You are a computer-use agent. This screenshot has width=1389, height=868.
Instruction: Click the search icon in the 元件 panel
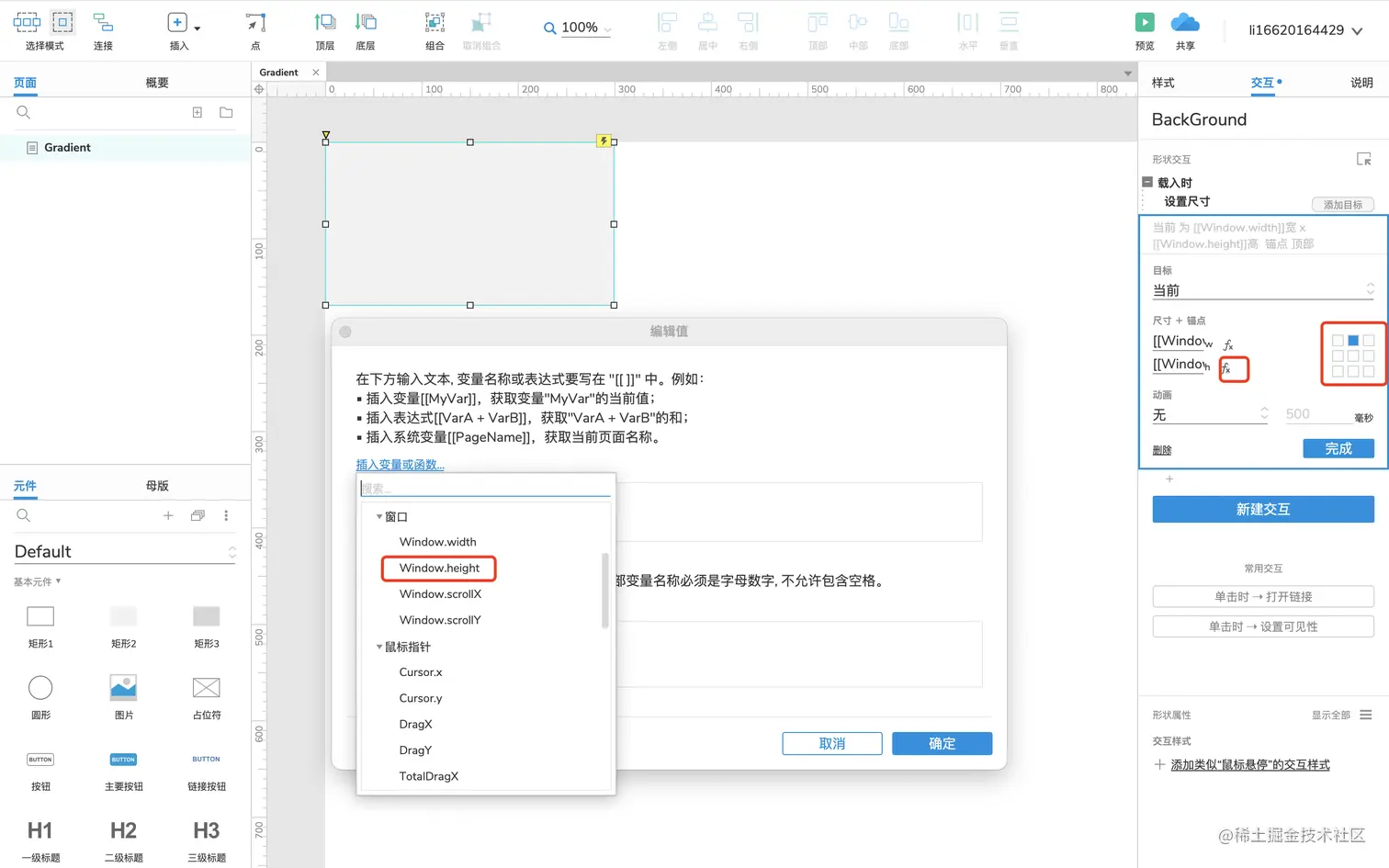click(24, 515)
